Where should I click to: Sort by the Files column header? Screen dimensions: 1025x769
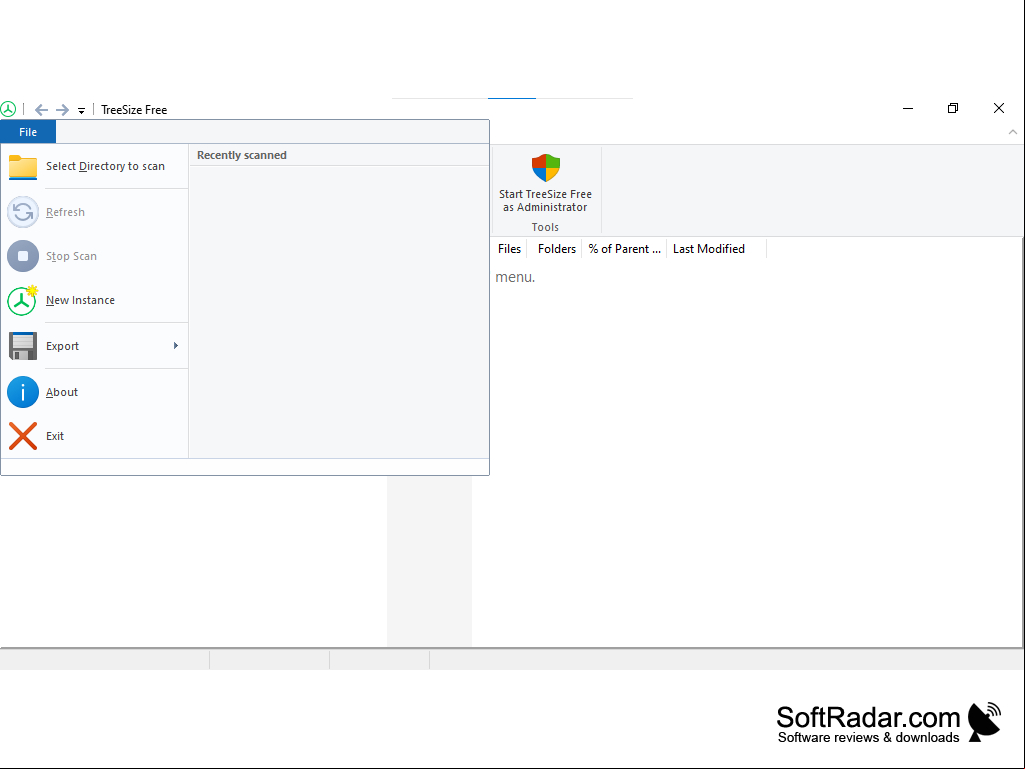click(509, 248)
